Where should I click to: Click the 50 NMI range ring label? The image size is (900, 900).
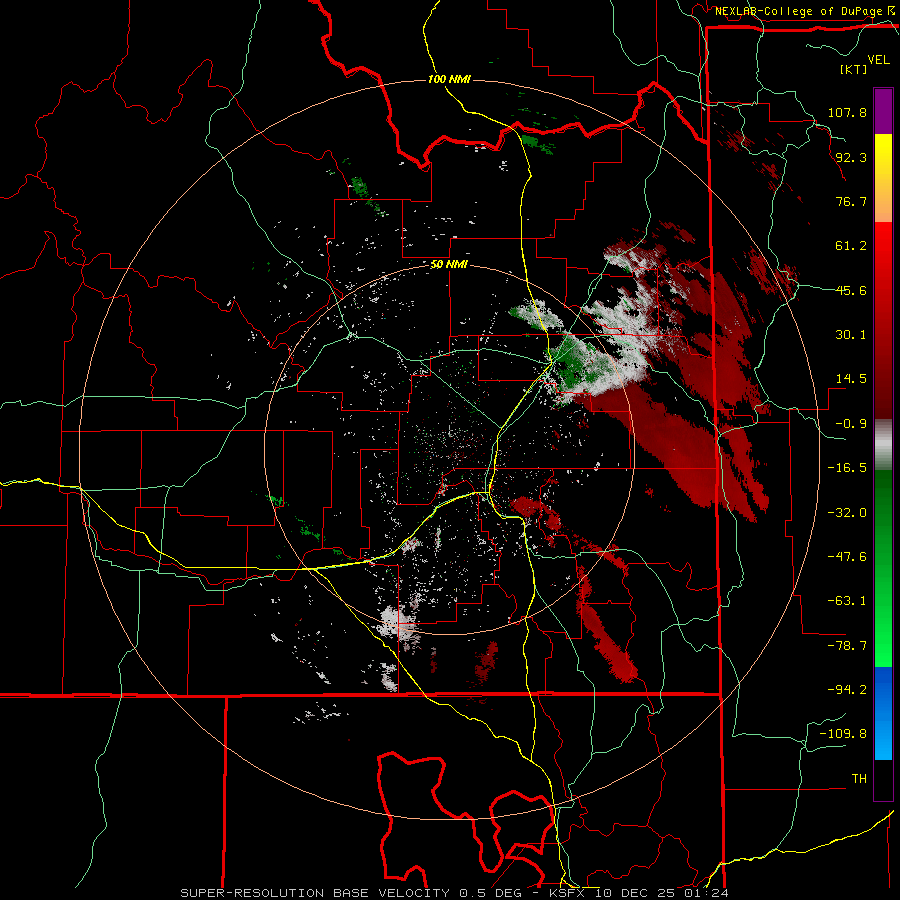[449, 265]
